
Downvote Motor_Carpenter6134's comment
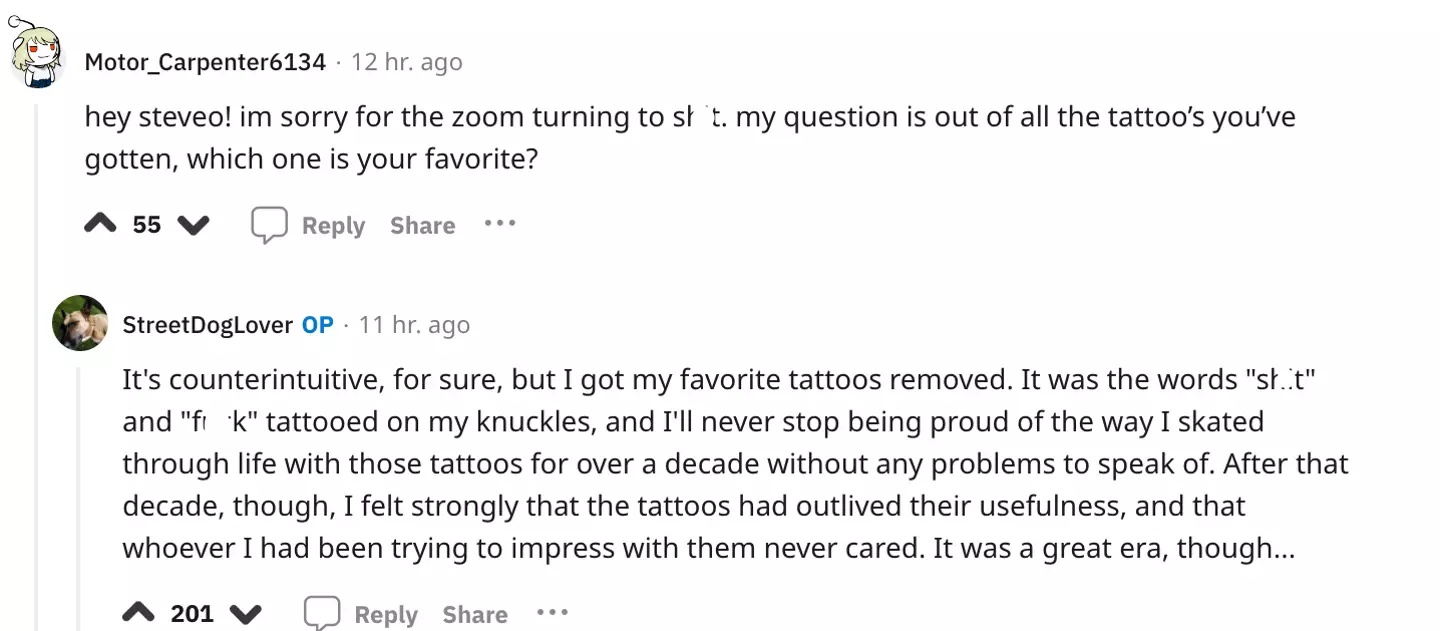pyautogui.click(x=193, y=224)
